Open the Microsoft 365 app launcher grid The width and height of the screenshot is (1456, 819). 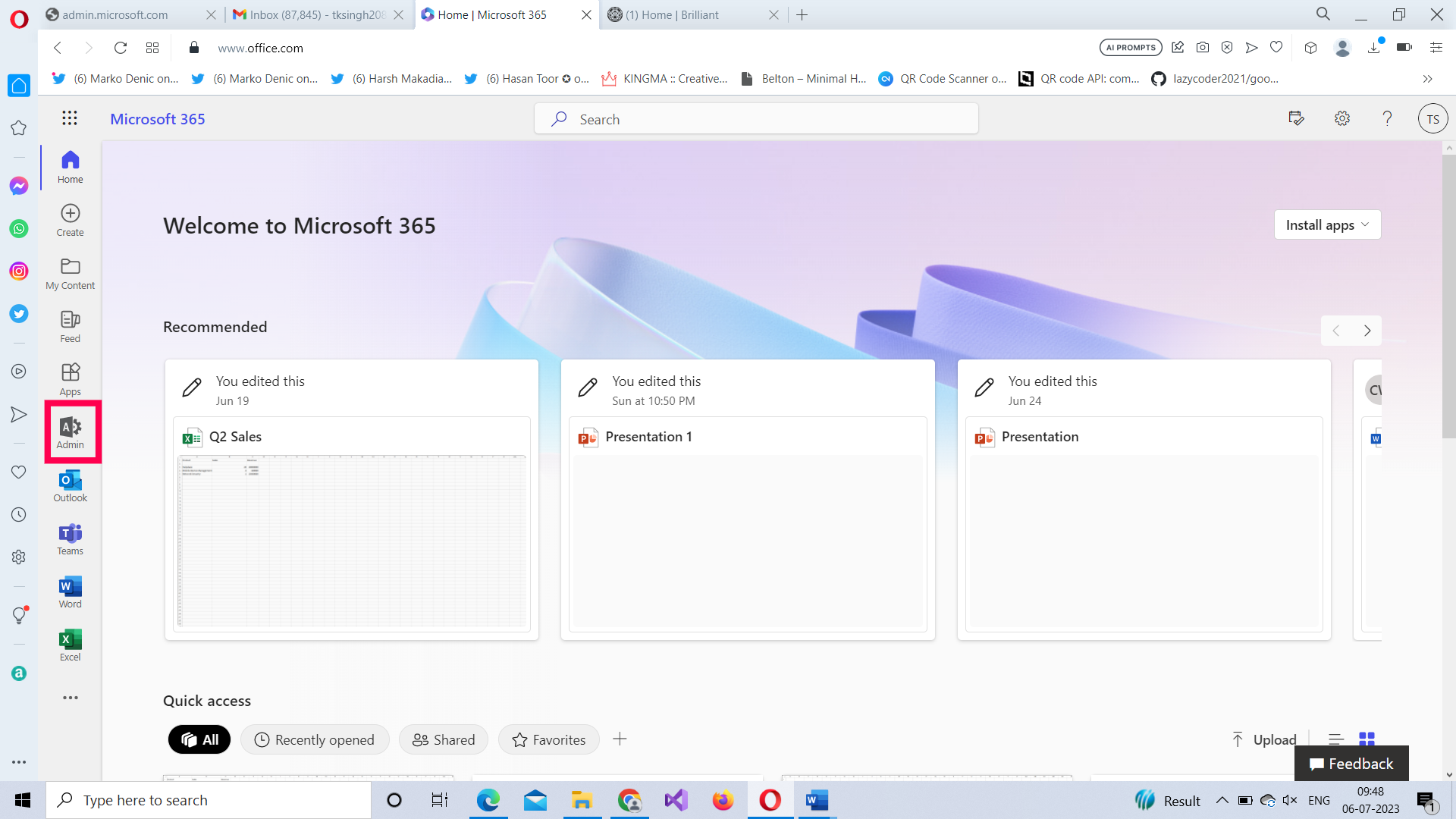click(70, 118)
